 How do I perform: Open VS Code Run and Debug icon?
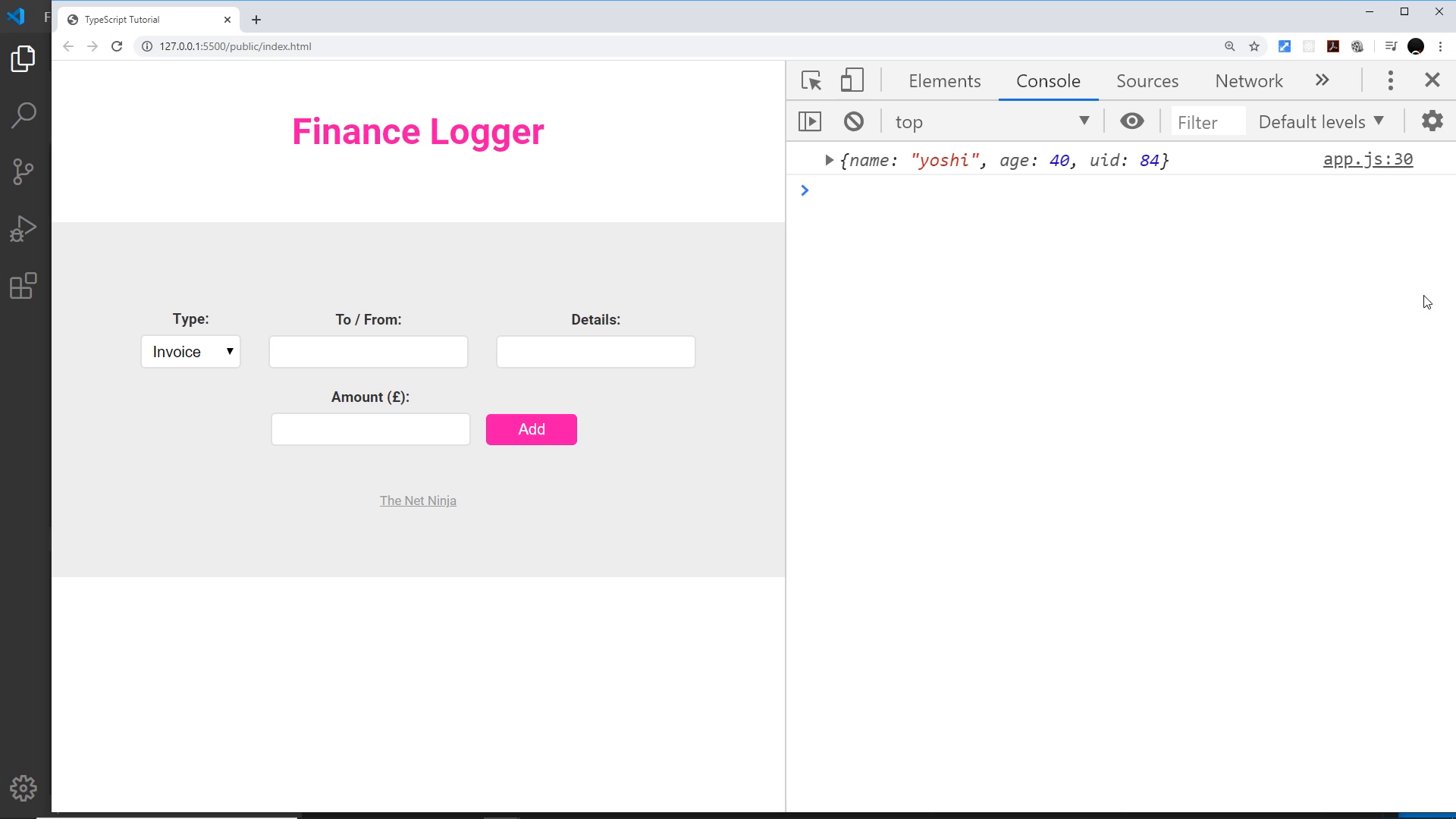[24, 228]
